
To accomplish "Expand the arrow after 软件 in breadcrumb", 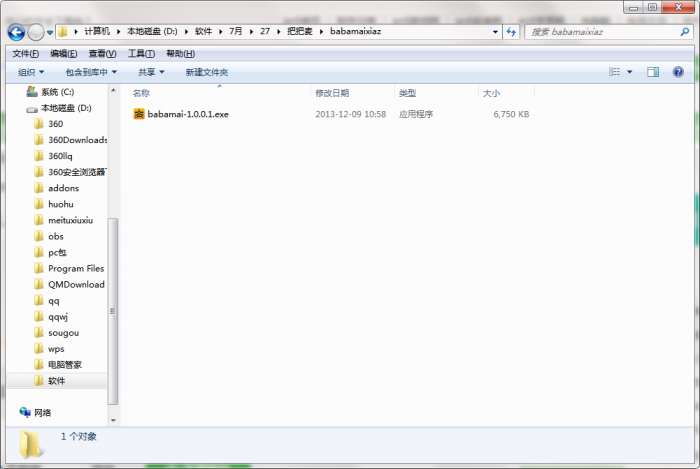I will click(x=221, y=31).
